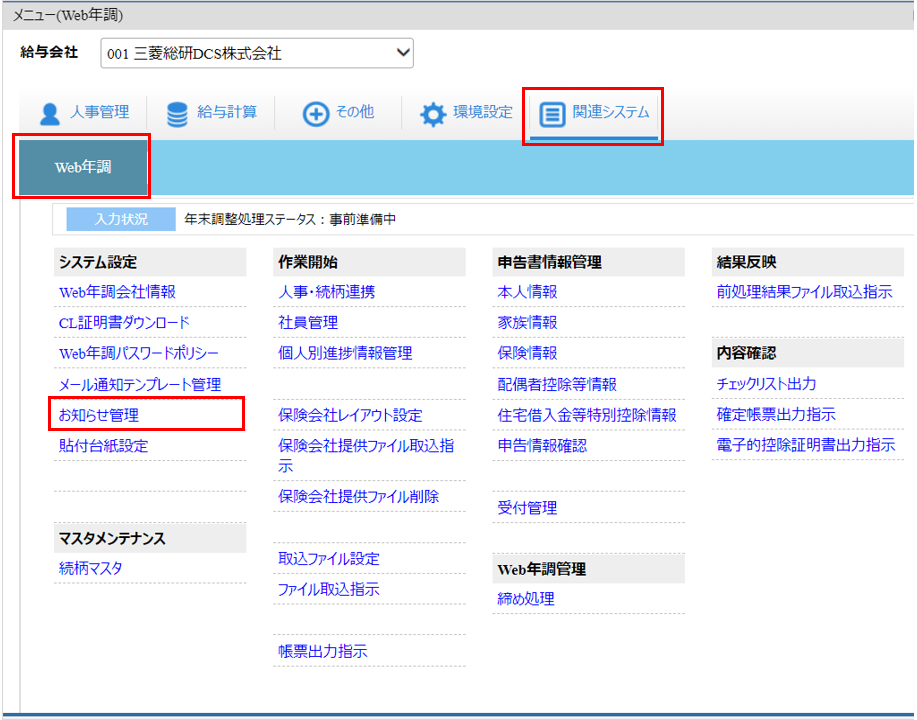Open 保険会社提供ファイル削除 link
917x720 pixels.
(x=358, y=497)
